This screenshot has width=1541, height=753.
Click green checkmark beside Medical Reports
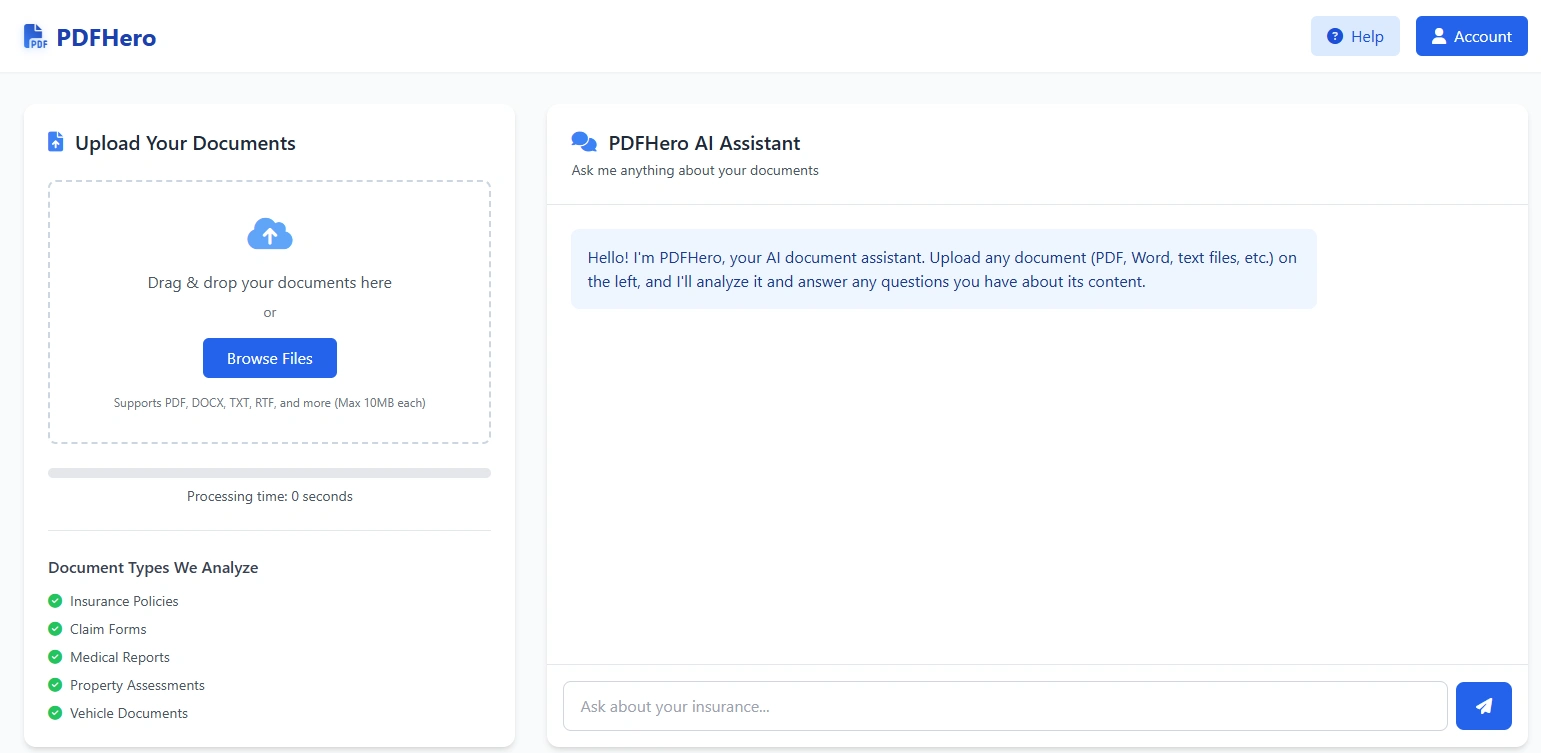(55, 657)
